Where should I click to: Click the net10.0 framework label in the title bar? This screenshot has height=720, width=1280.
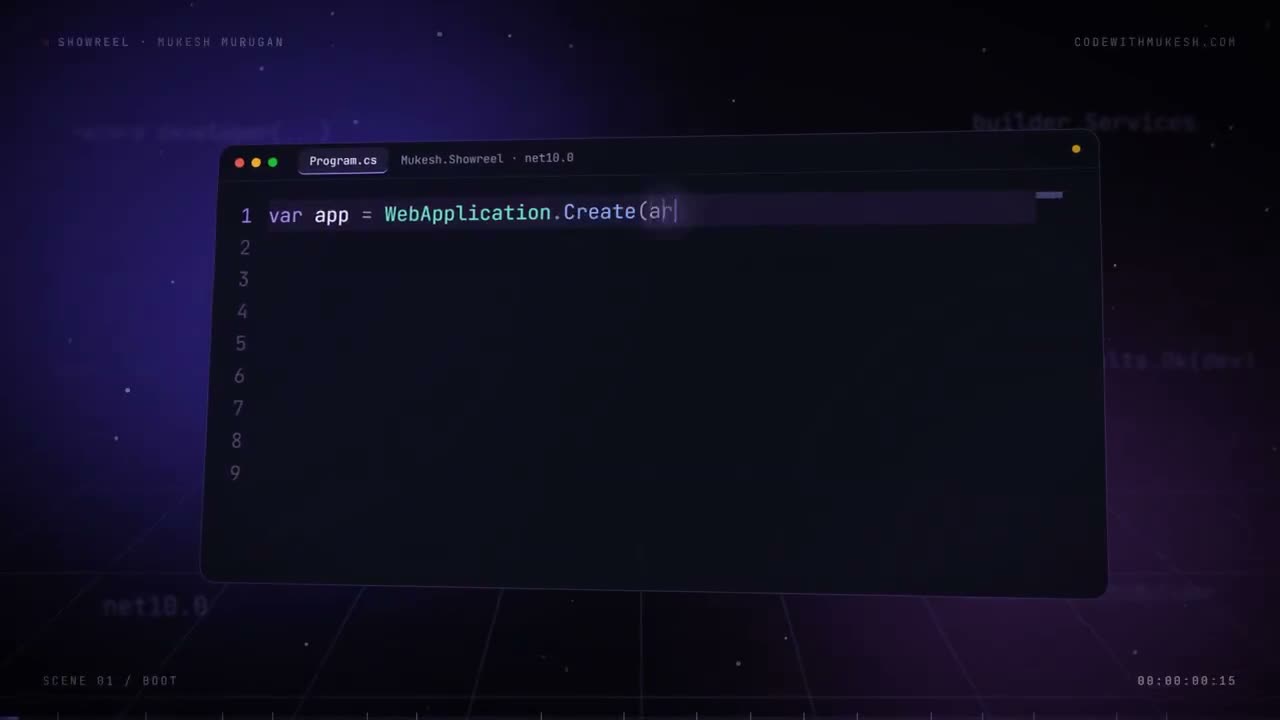pos(549,158)
